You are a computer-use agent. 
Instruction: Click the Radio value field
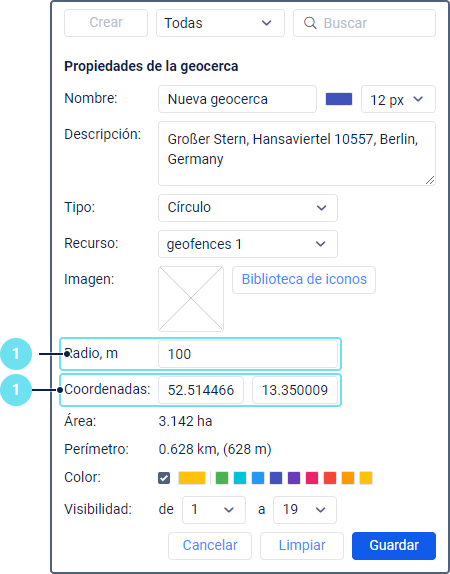[248, 354]
